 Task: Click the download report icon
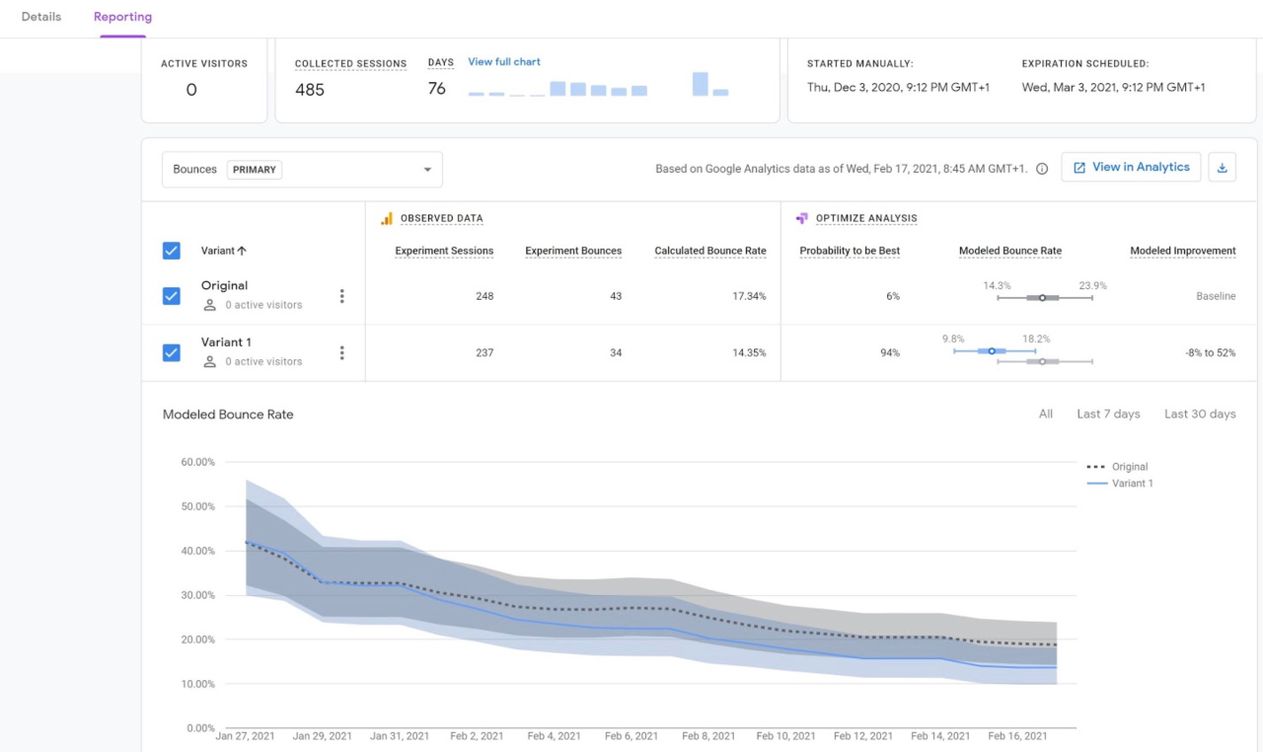click(x=1222, y=168)
